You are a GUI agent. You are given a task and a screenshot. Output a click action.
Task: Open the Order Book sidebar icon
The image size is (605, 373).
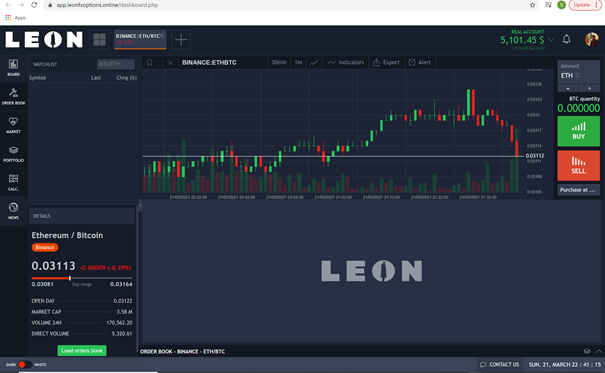13,96
